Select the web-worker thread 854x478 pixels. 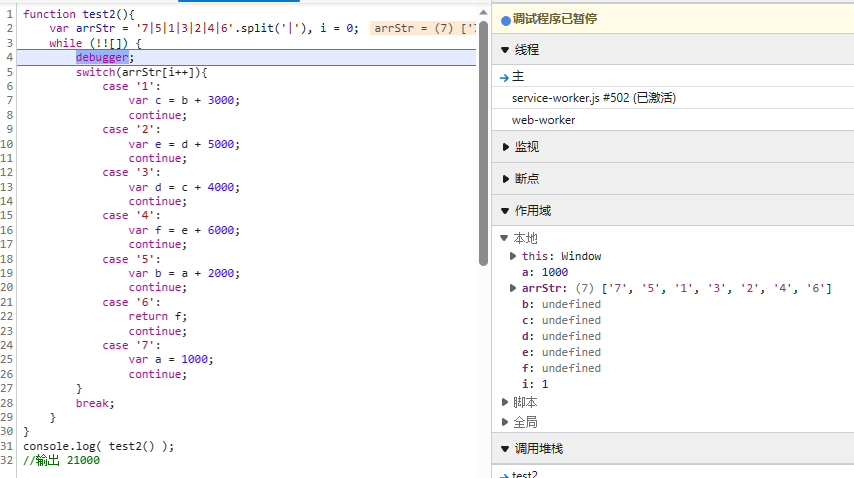tap(543, 120)
